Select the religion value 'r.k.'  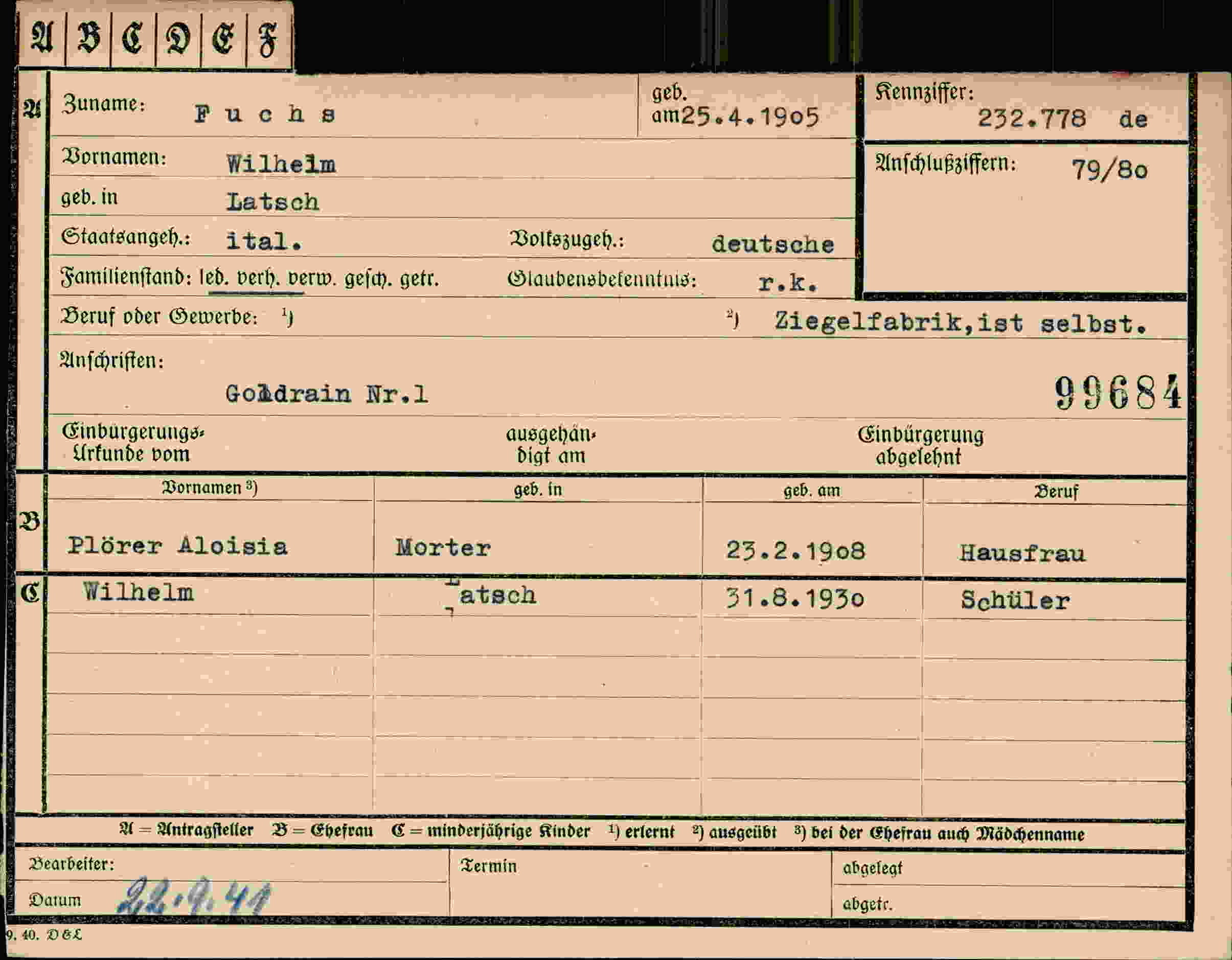click(x=787, y=283)
